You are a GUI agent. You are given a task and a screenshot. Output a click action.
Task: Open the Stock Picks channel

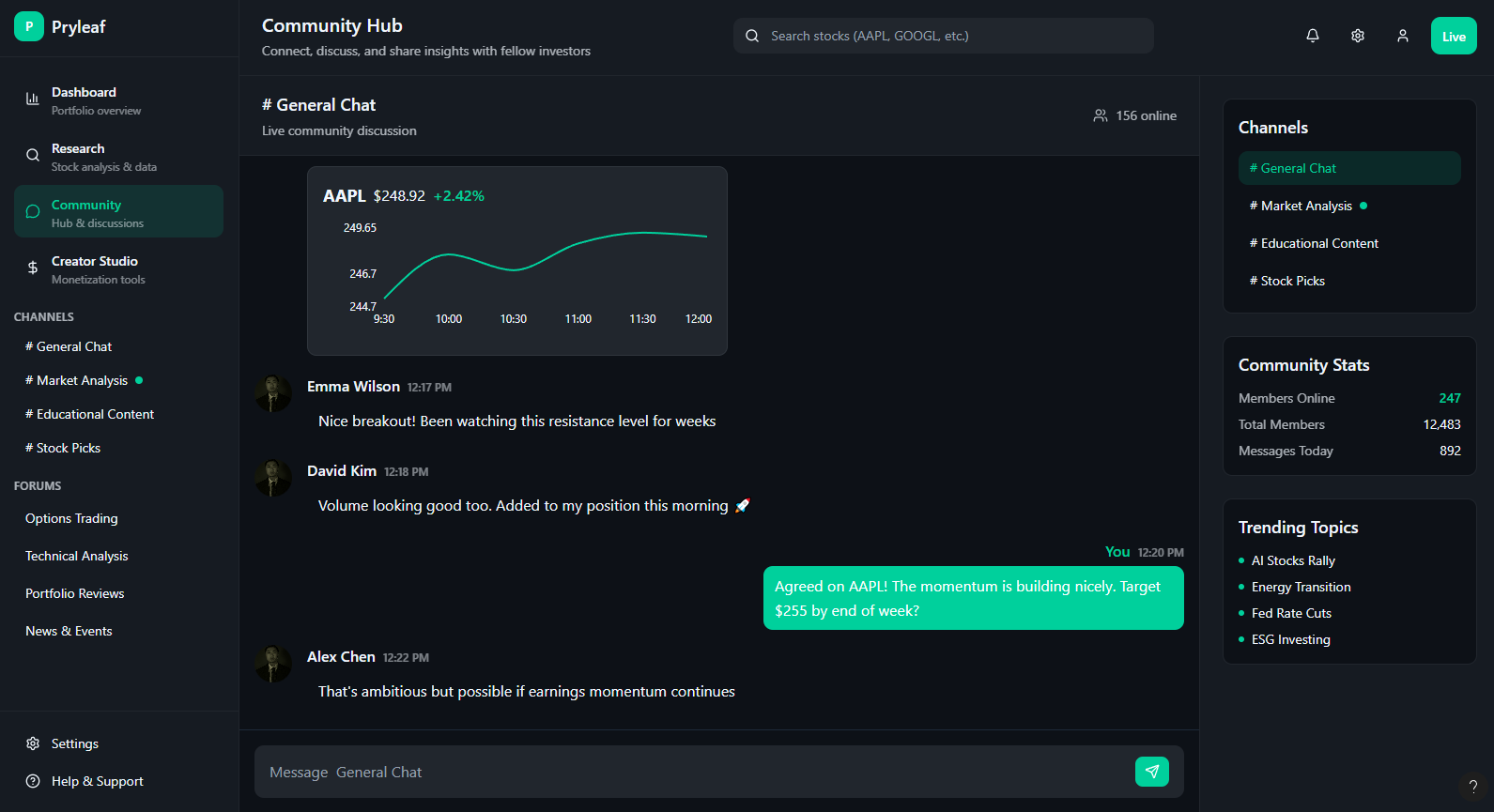[x=63, y=447]
